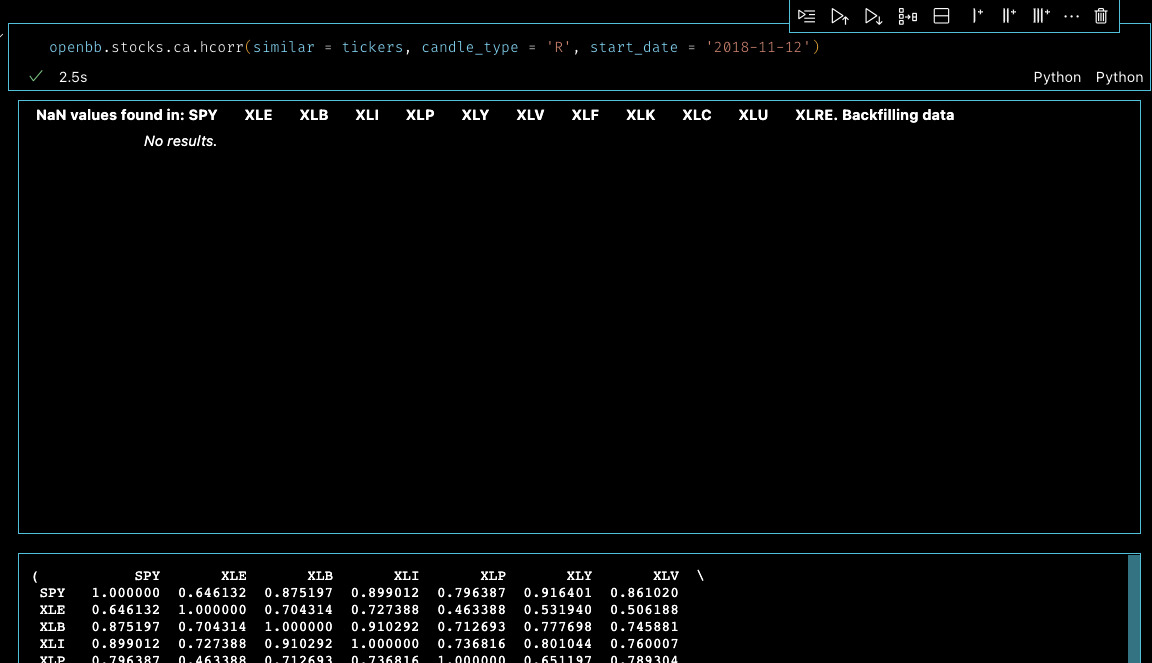Open the ellipsis more-actions menu
This screenshot has height=663, width=1152.
click(x=1071, y=16)
